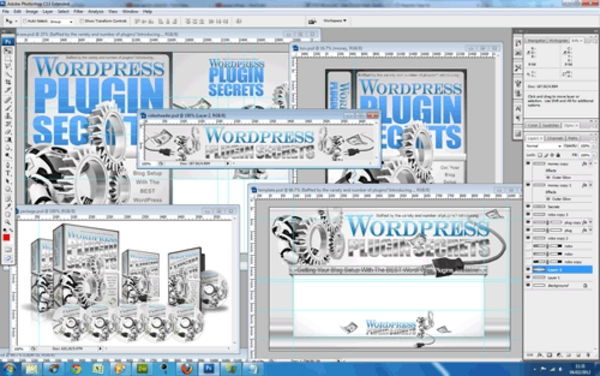Reset default foreground and background colors

click(5, 230)
